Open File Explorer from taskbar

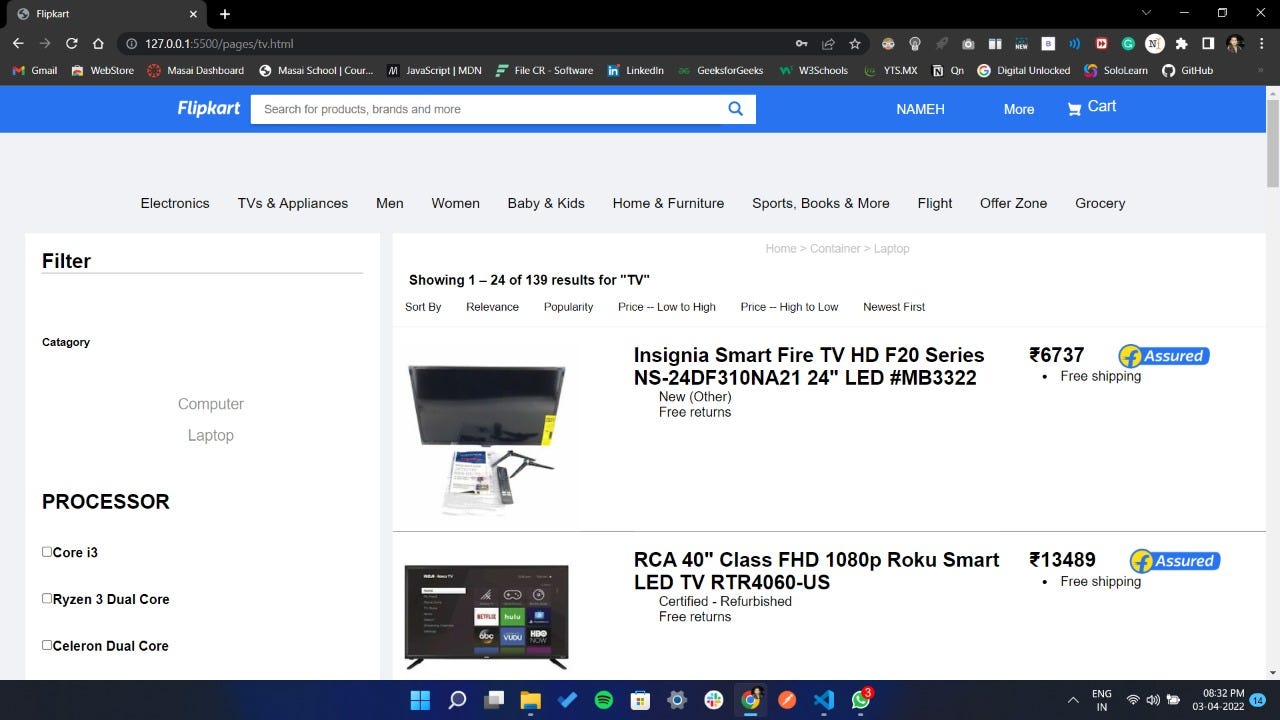(530, 700)
